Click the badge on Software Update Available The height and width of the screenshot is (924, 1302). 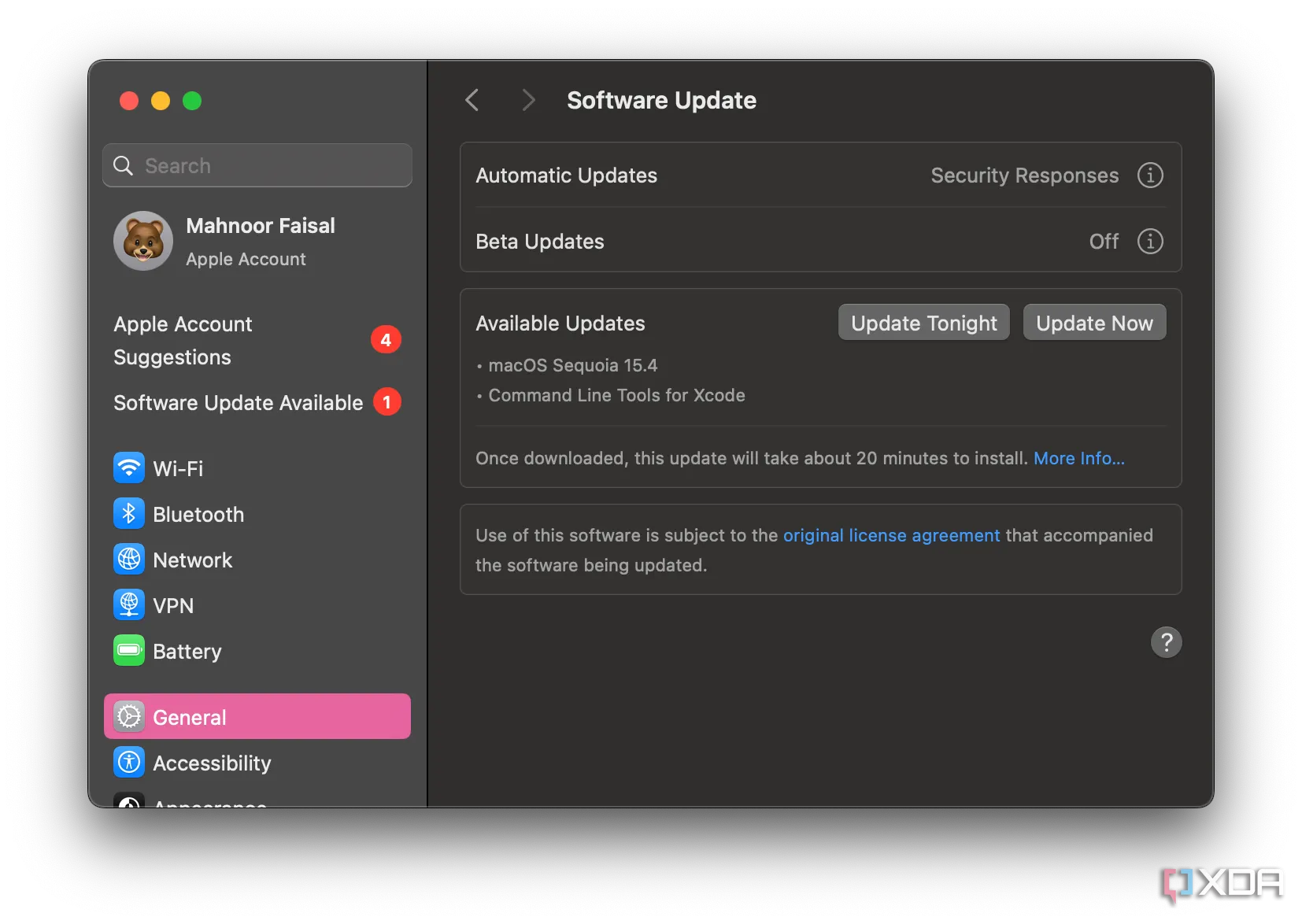pos(387,402)
